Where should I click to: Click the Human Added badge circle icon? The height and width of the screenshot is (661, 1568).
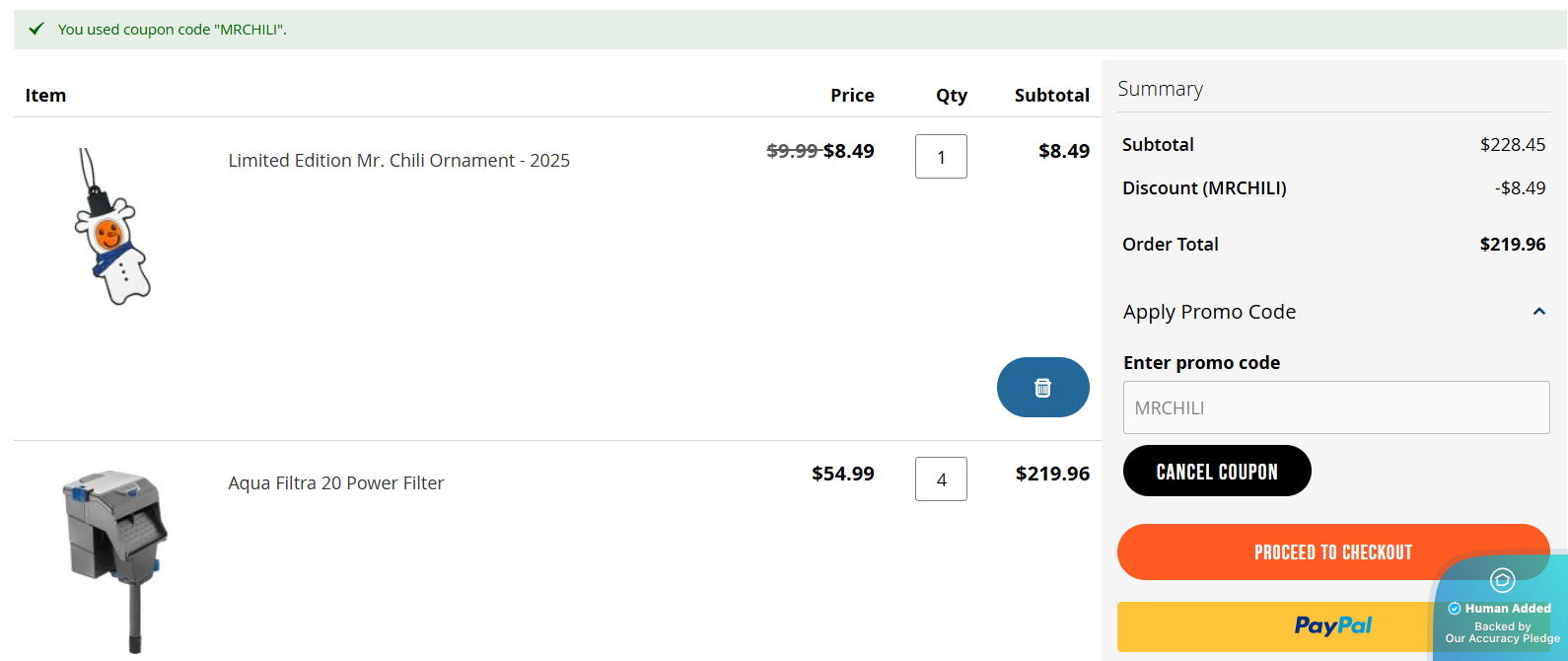[1502, 580]
